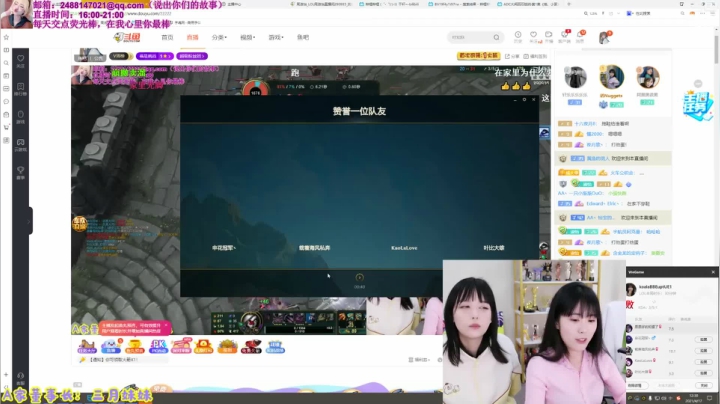
Task: Click the honor countdown timer circle
Action: (360, 277)
